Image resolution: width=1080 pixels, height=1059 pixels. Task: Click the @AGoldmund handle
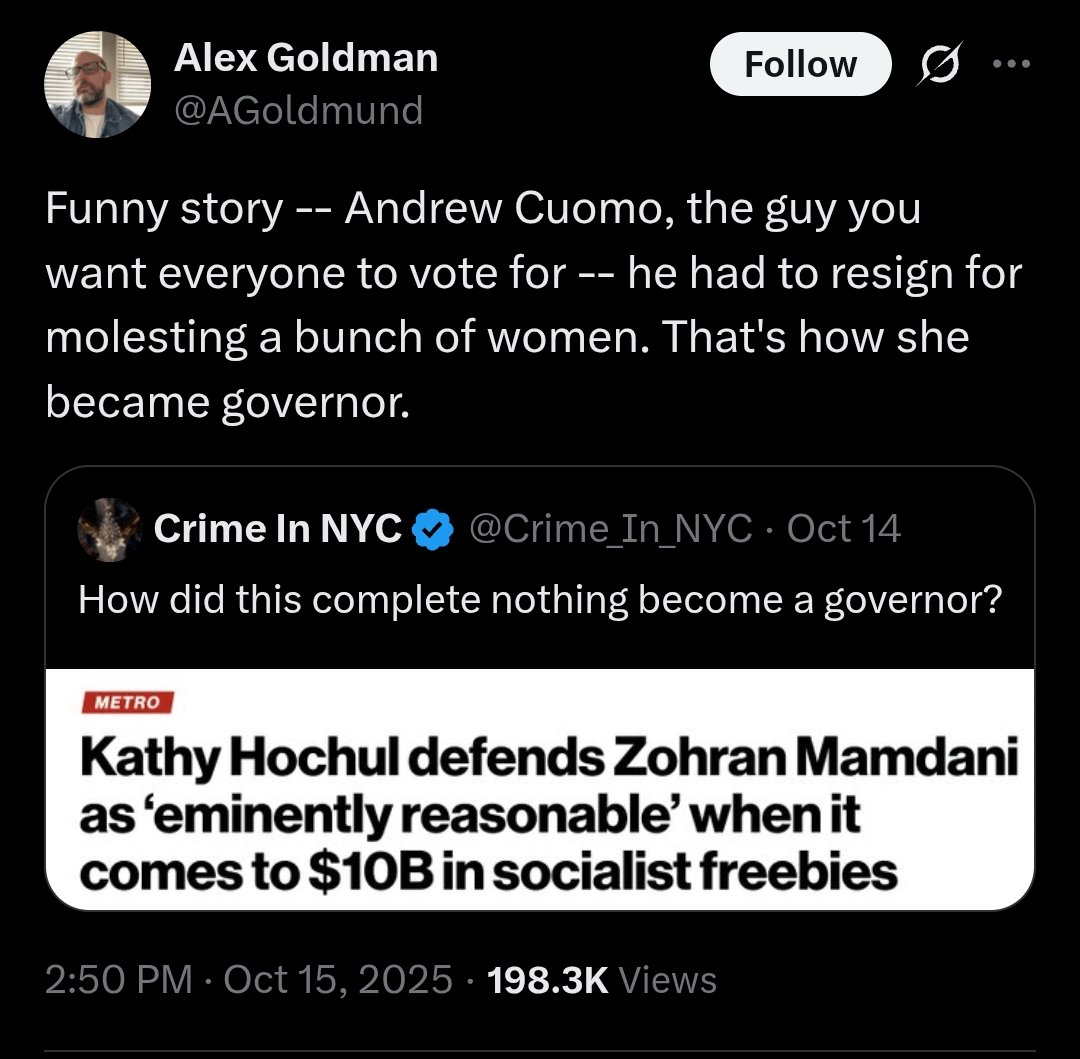click(299, 109)
